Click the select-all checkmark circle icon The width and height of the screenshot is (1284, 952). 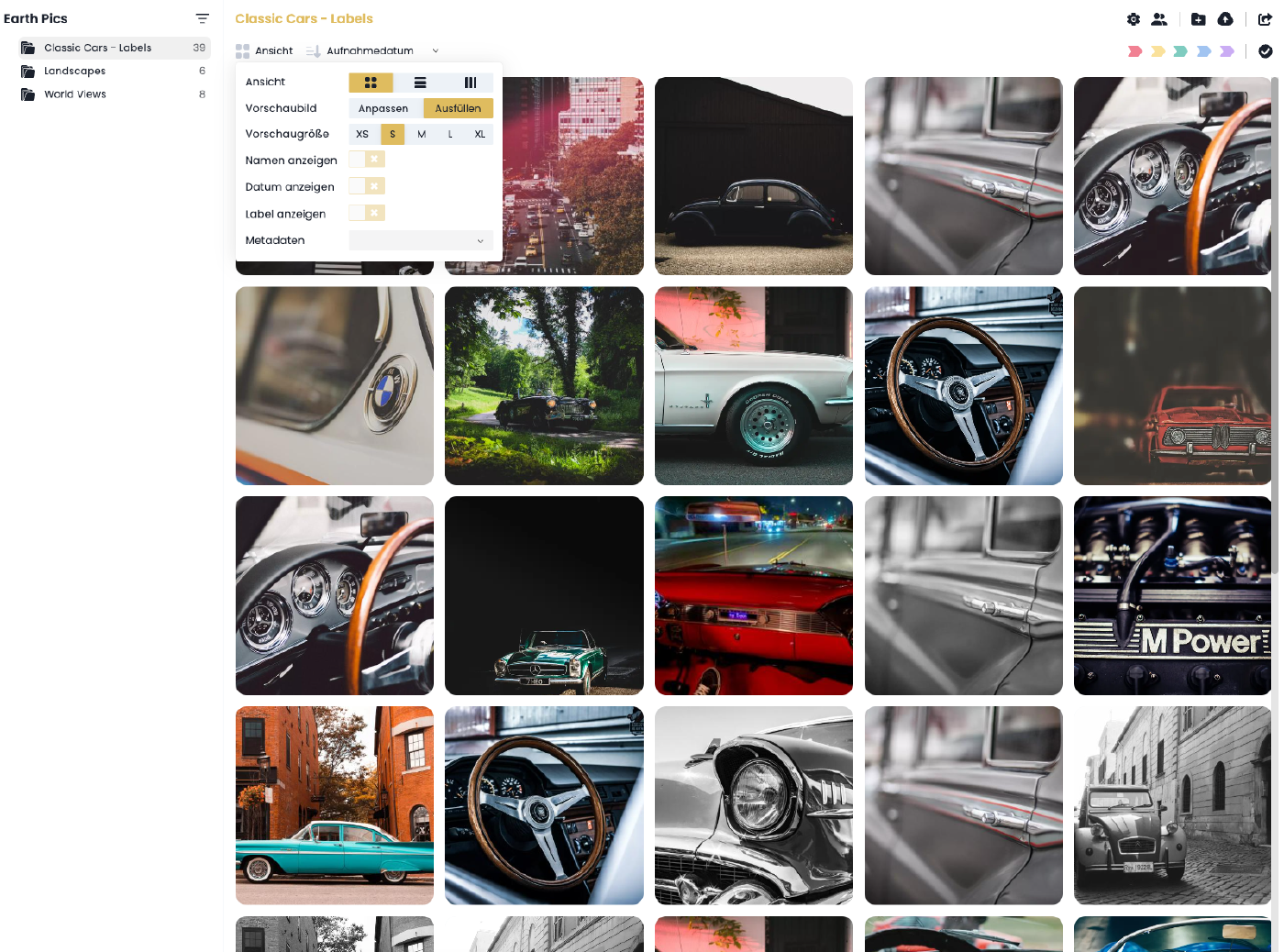click(1266, 51)
